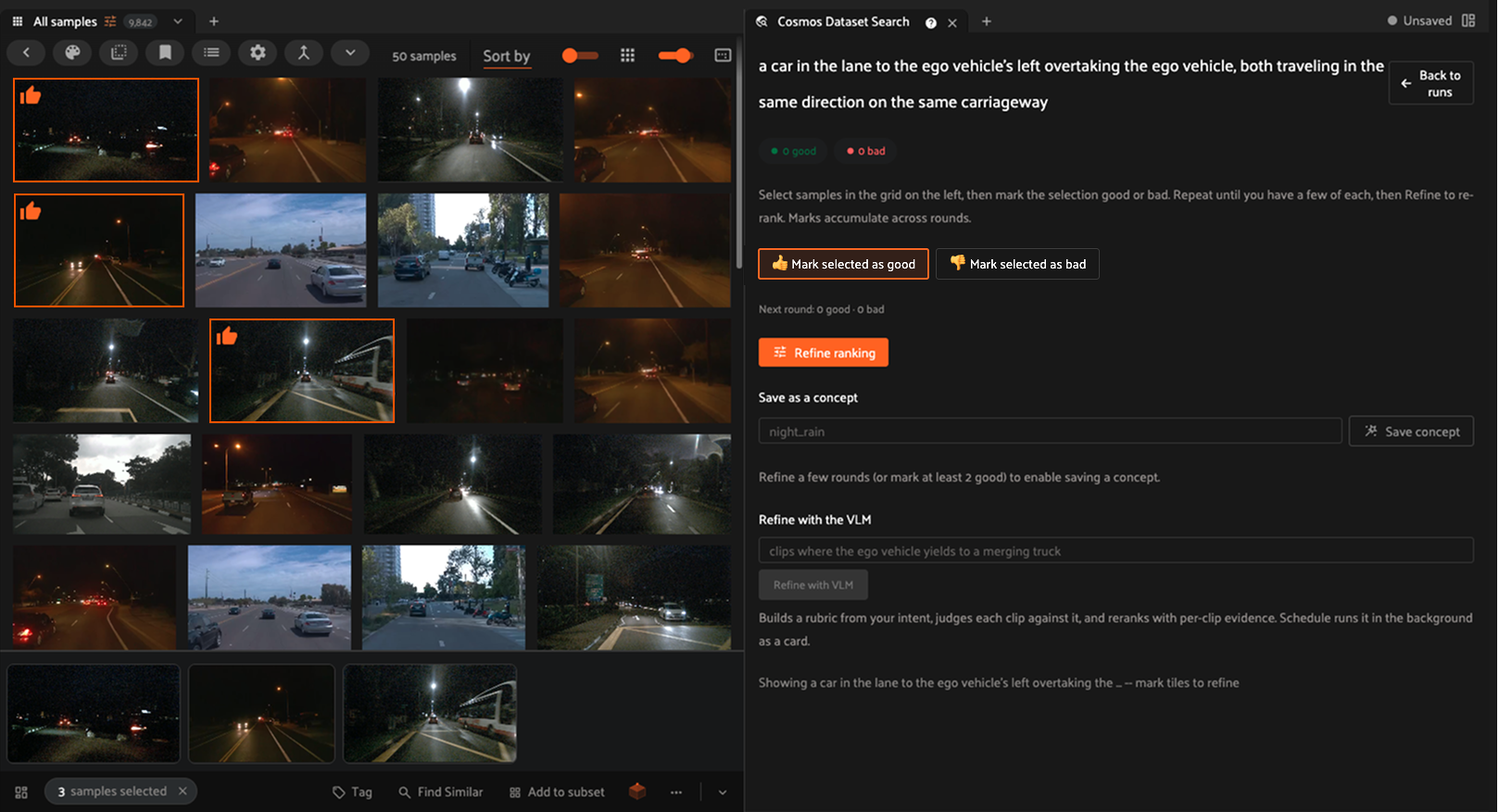The width and height of the screenshot is (1499, 812).
Task: Open help for Cosmos Dataset Search
Action: click(x=930, y=23)
